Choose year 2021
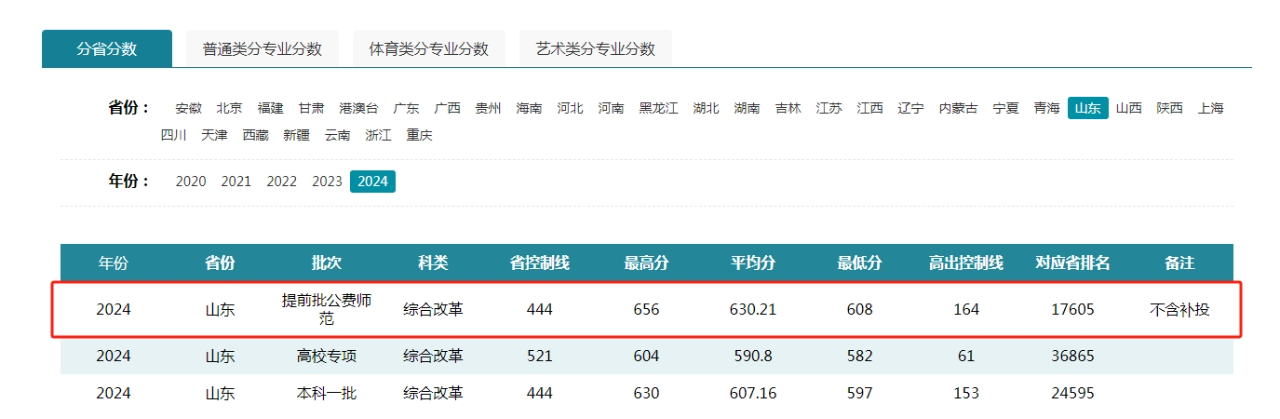This screenshot has width=1280, height=419. pos(236,181)
